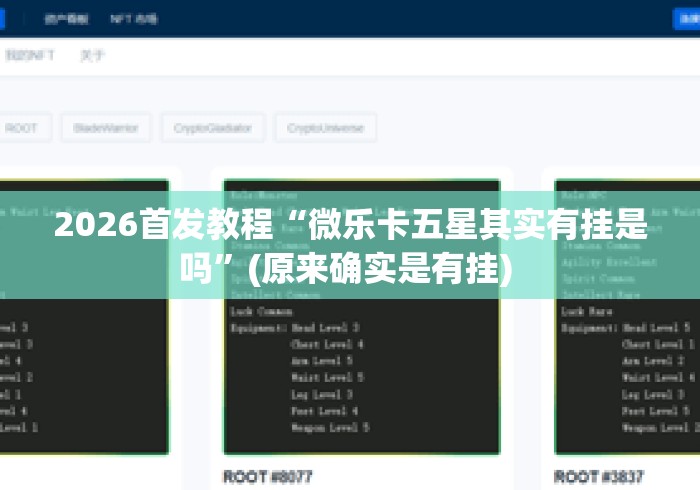
Task: Click the Weapon Level 5 line in ROOT #8077
Action: (x=330, y=428)
